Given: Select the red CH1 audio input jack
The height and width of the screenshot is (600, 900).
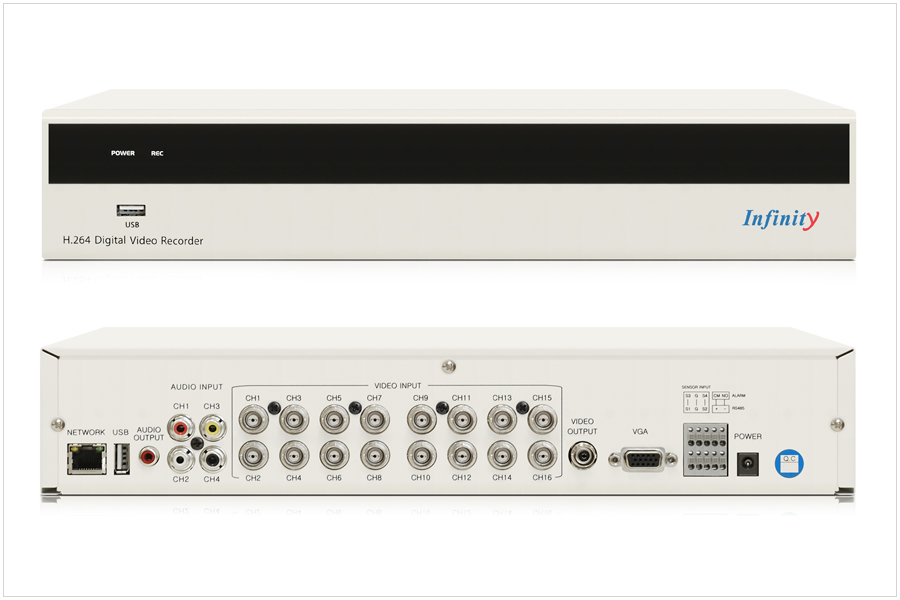Looking at the screenshot, I should click(x=181, y=430).
